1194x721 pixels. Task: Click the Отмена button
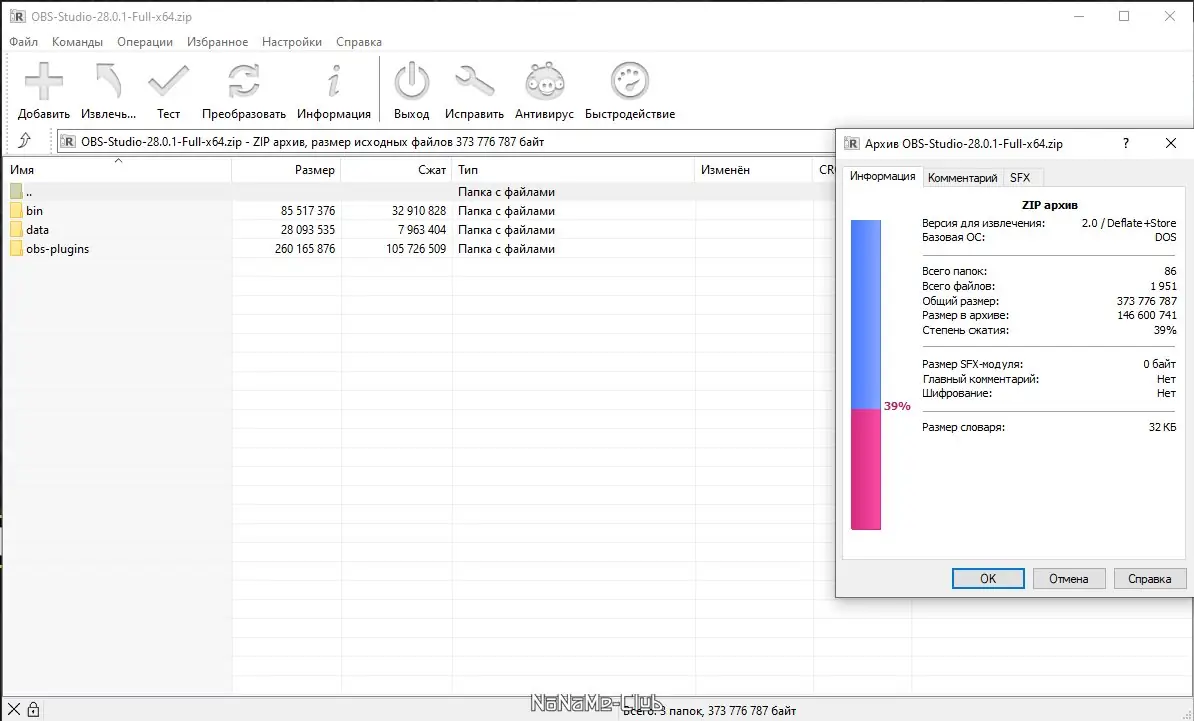(x=1068, y=578)
